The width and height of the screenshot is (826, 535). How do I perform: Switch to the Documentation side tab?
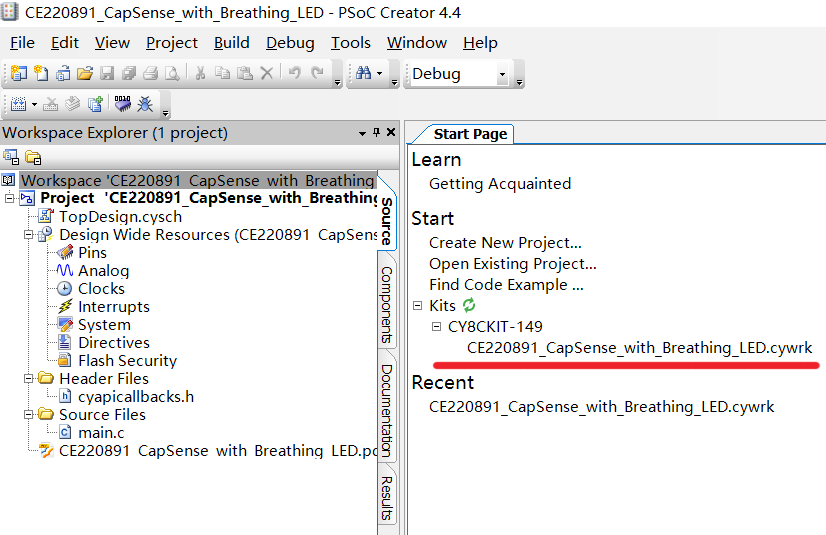387,411
